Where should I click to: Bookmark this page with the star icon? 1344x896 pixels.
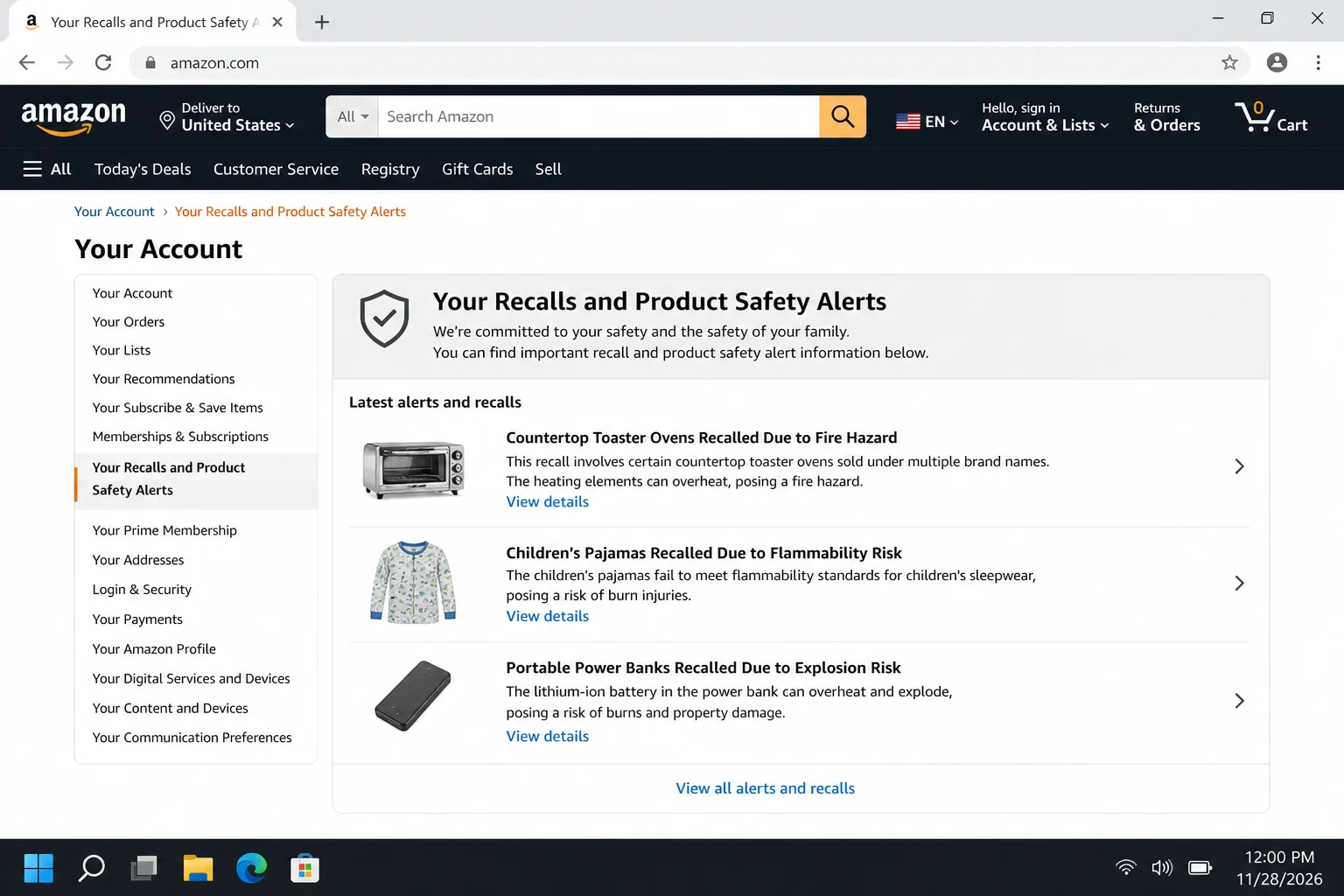[x=1229, y=62]
